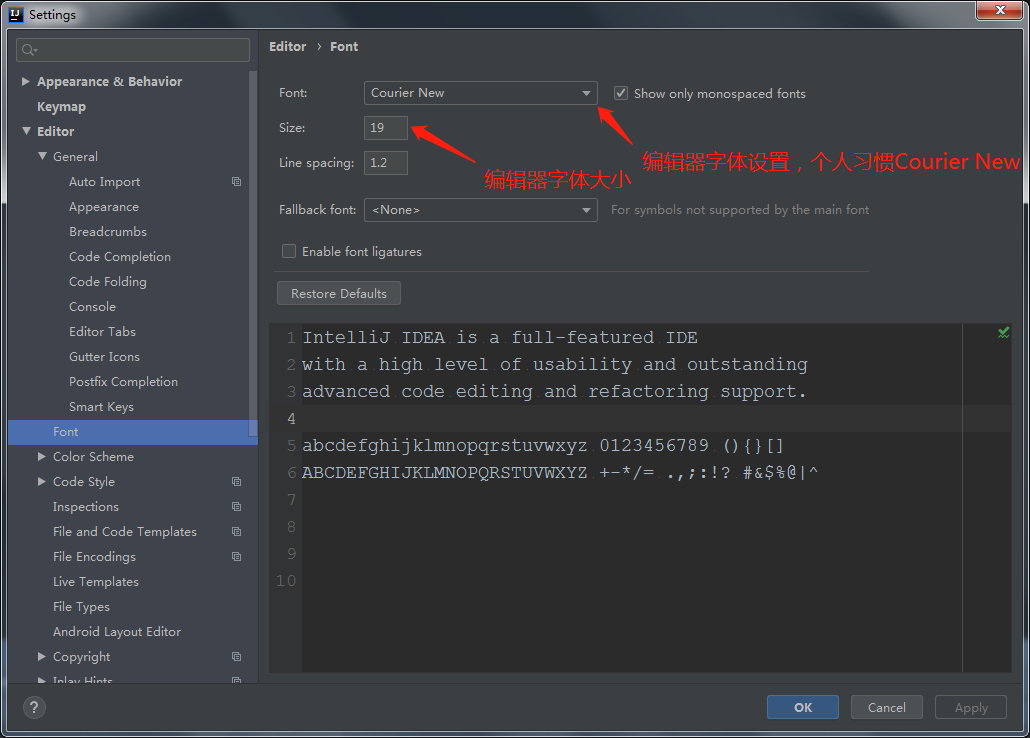
Task: Click the green inspection checkmark in preview pane
Action: pos(1003,332)
